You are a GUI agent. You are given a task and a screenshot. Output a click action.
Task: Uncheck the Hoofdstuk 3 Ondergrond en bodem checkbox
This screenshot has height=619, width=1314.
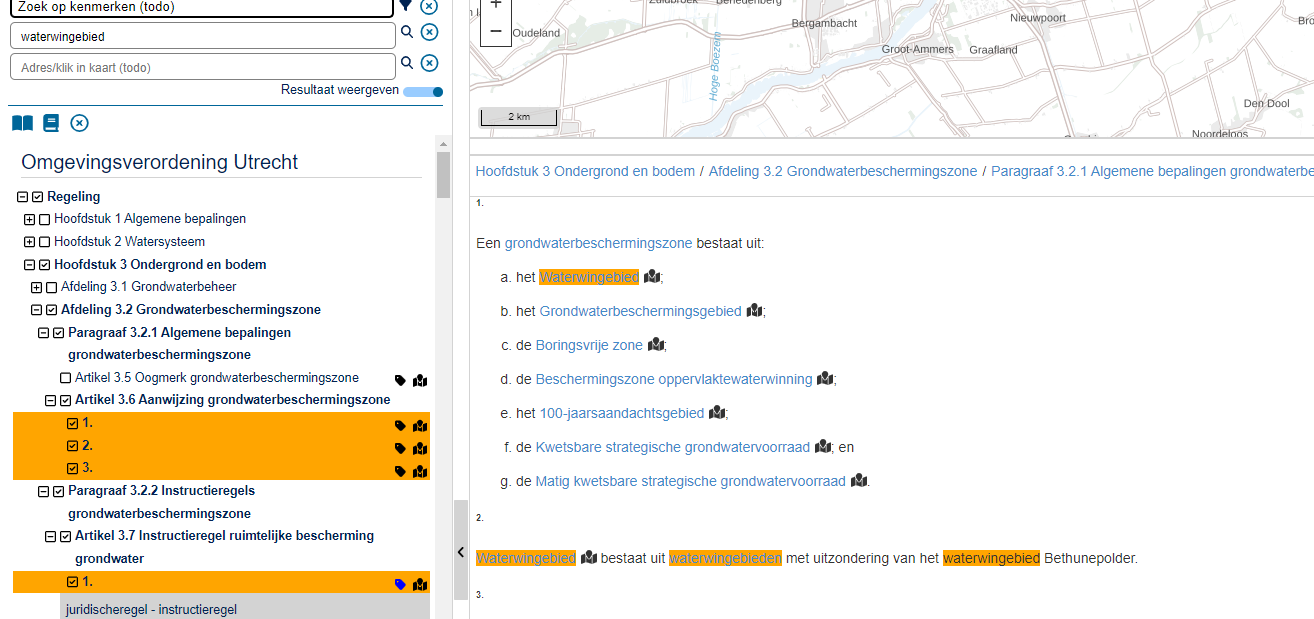[x=44, y=265]
